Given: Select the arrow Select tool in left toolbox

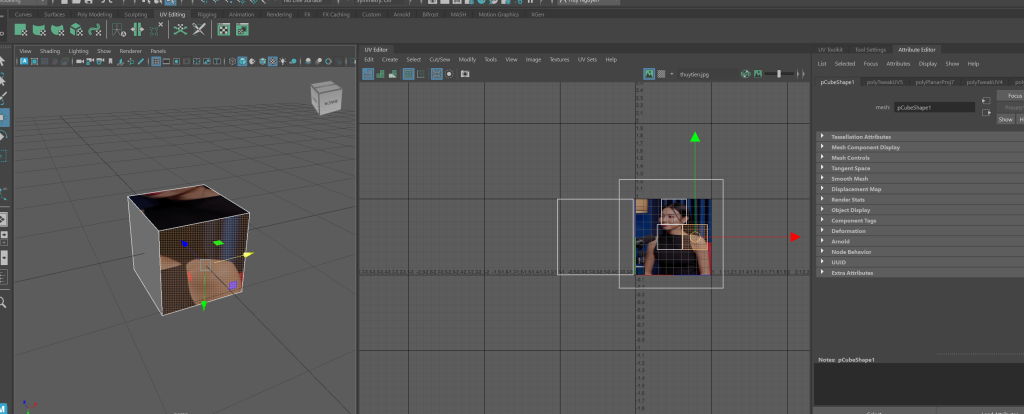Looking at the screenshot, I should click(4, 59).
